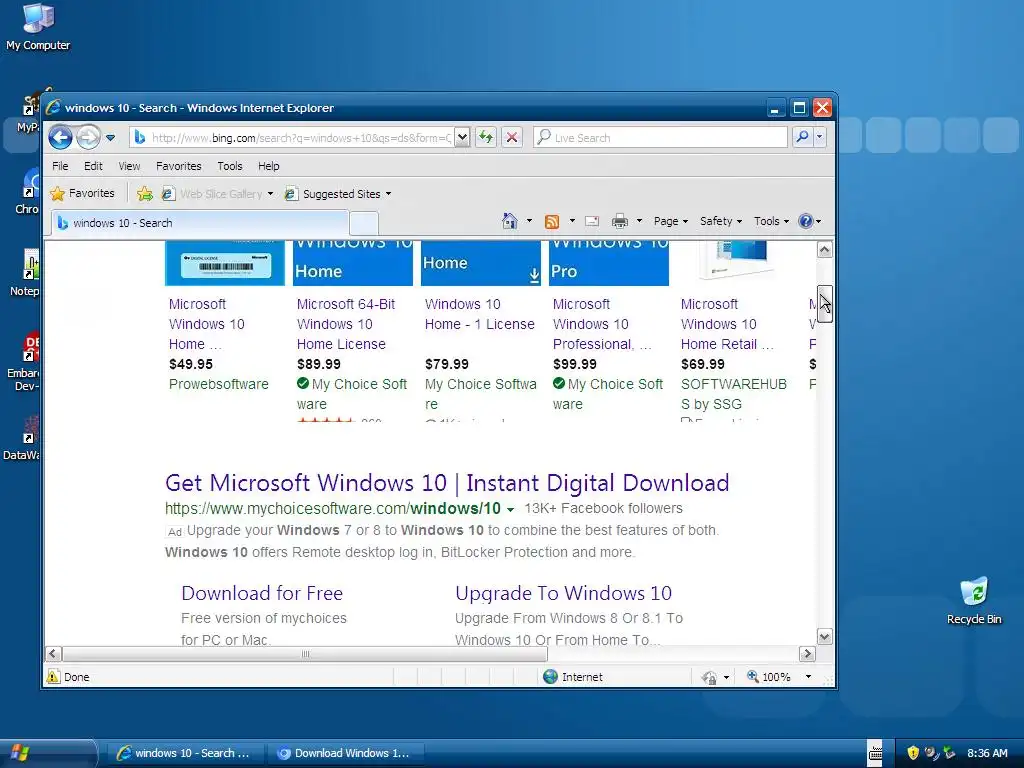Screen dimensions: 1024x768
Task: Click 'windows 10 - Search' taskbar button
Action: click(x=185, y=753)
